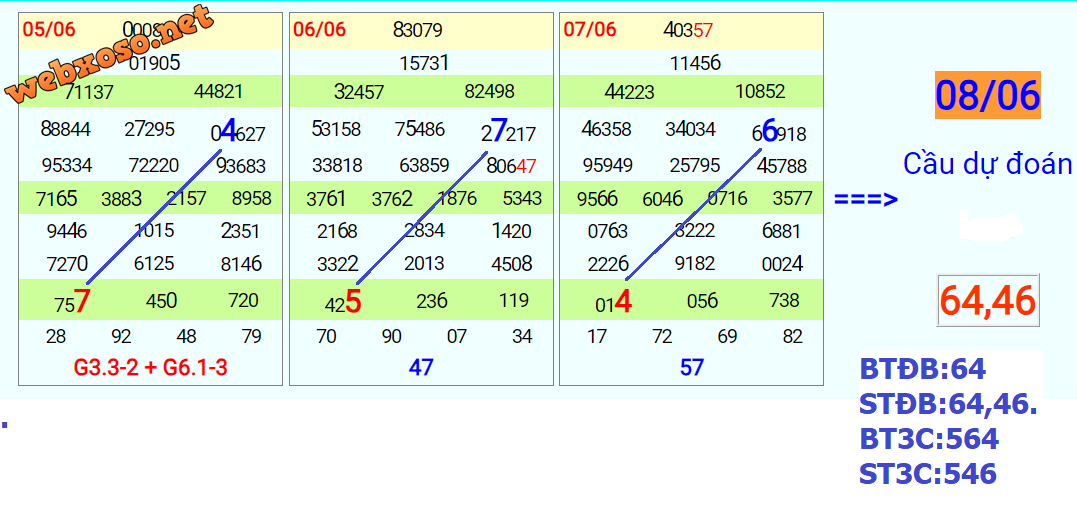Click the large red 7 in the 05/06 panel
This screenshot has width=1077, height=529.
click(x=82, y=300)
